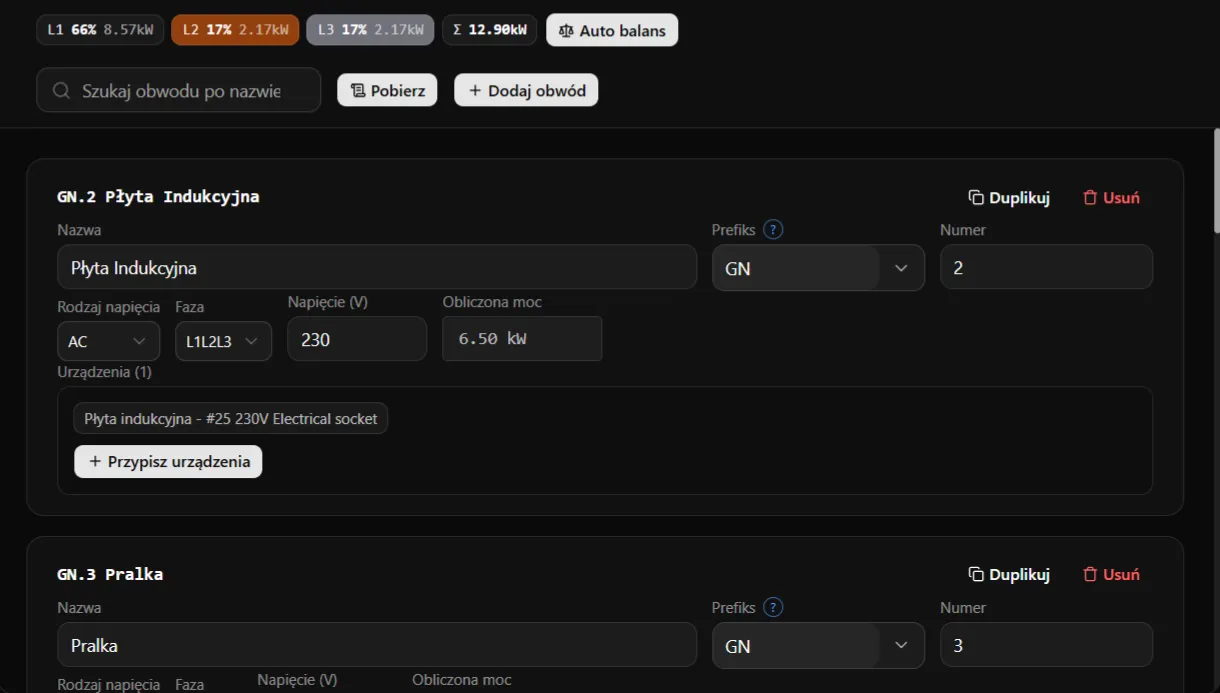Expand the GN prefix dropdown for Płyta Indukcyjna
The width and height of the screenshot is (1220, 693).
(818, 268)
